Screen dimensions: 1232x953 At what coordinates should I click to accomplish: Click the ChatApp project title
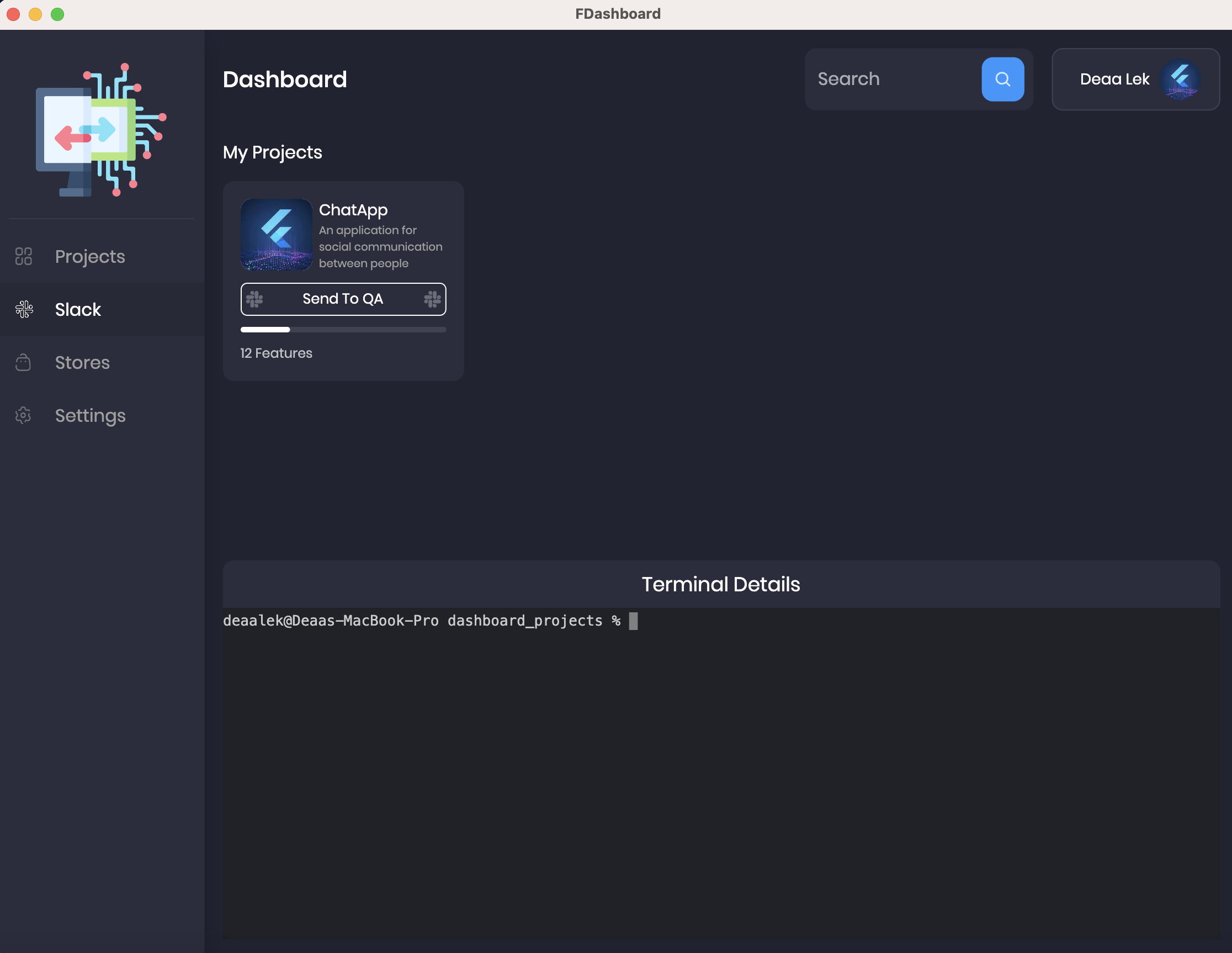coord(353,210)
